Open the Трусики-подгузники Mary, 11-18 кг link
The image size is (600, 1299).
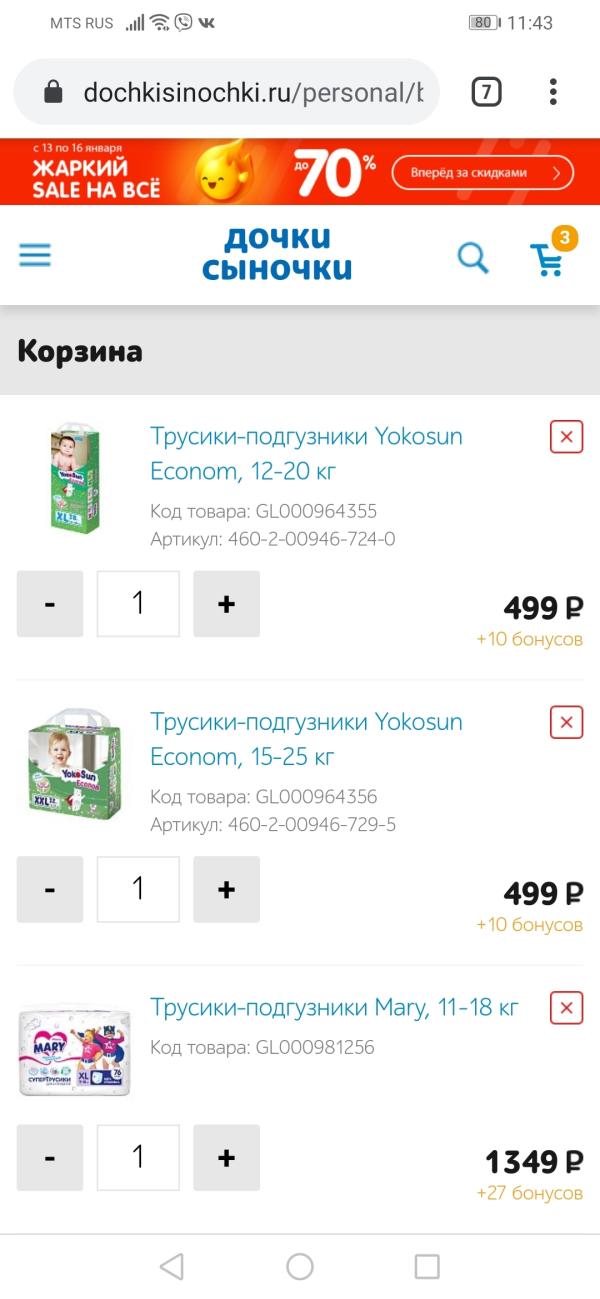tap(334, 1007)
